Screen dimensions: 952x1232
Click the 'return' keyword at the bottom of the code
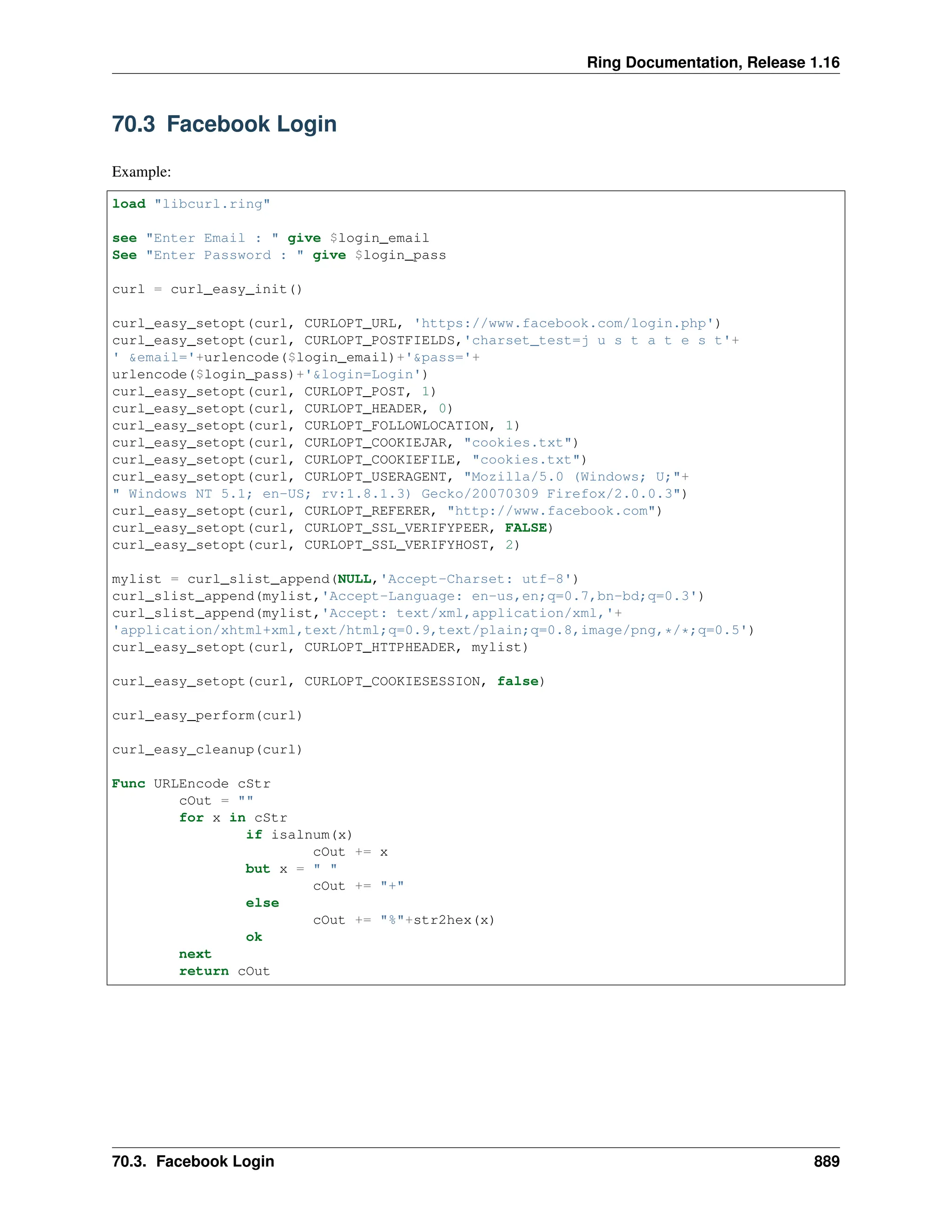click(x=204, y=971)
